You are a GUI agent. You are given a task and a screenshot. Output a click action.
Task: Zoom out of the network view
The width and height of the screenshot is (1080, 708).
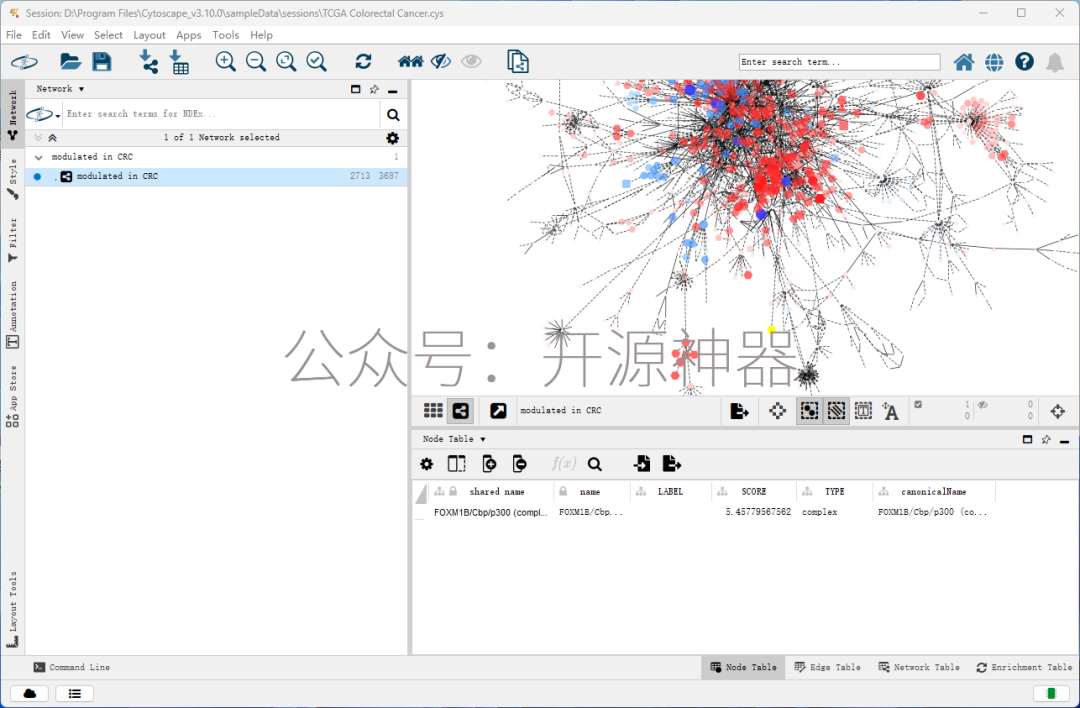coord(256,62)
